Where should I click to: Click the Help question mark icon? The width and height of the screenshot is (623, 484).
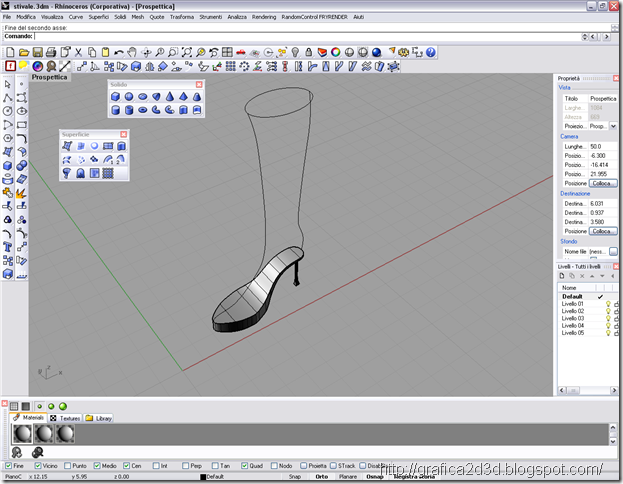431,52
